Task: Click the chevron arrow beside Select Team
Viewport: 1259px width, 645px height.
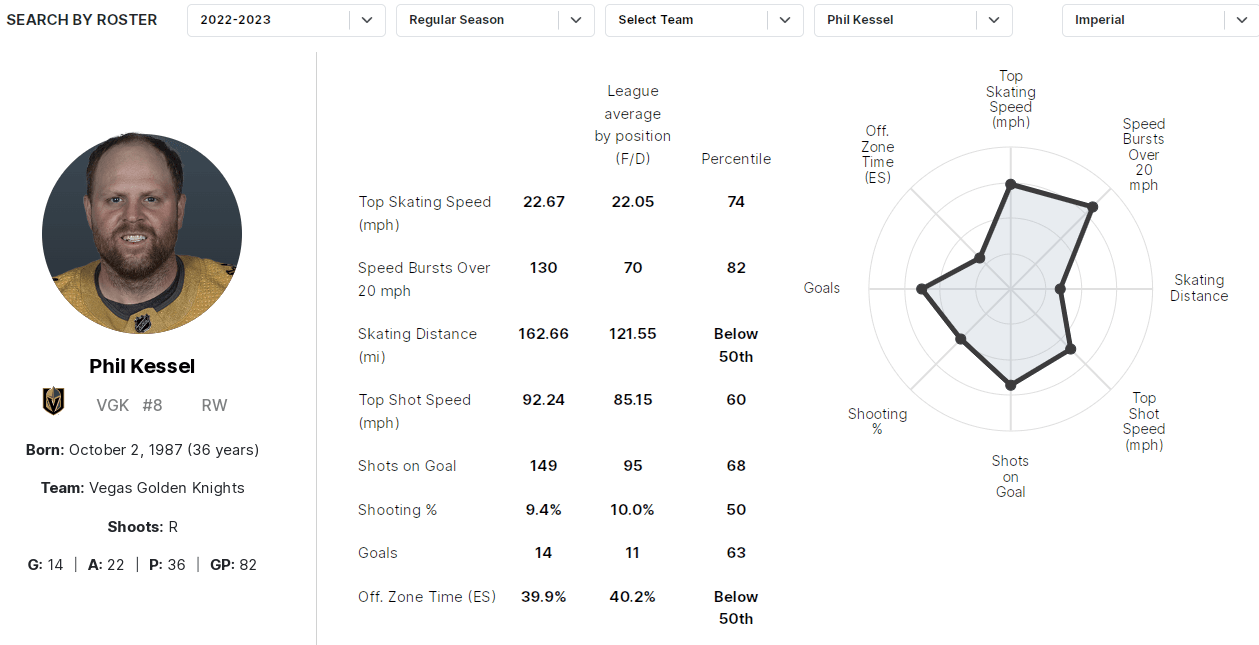Action: click(785, 20)
